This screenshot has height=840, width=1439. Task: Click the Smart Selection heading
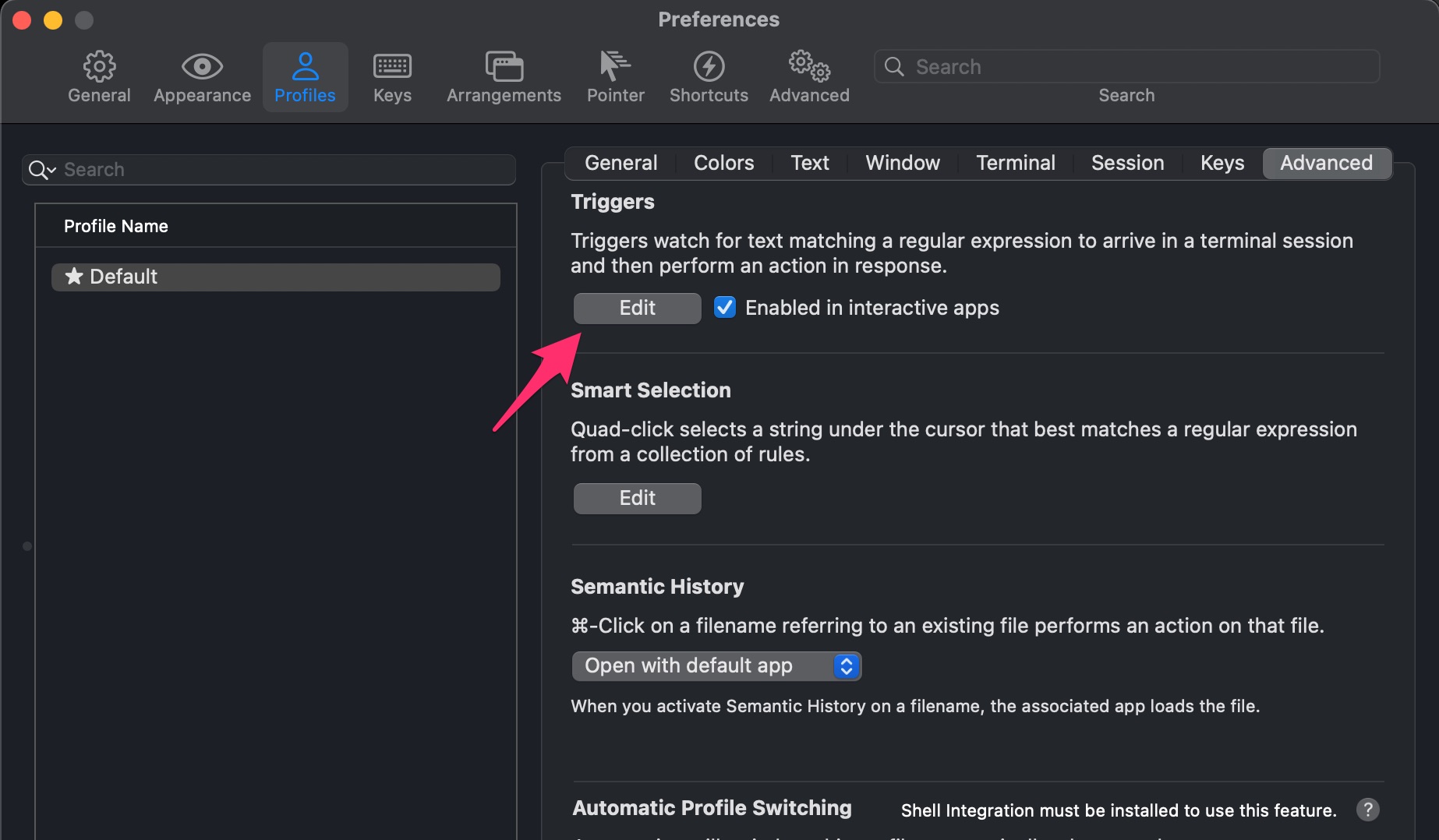click(651, 390)
